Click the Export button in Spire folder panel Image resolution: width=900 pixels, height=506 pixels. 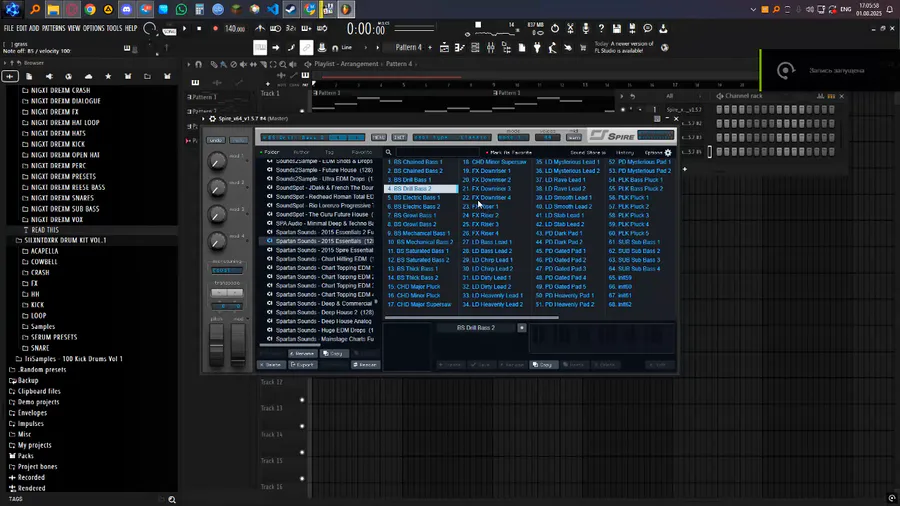pyautogui.click(x=302, y=365)
